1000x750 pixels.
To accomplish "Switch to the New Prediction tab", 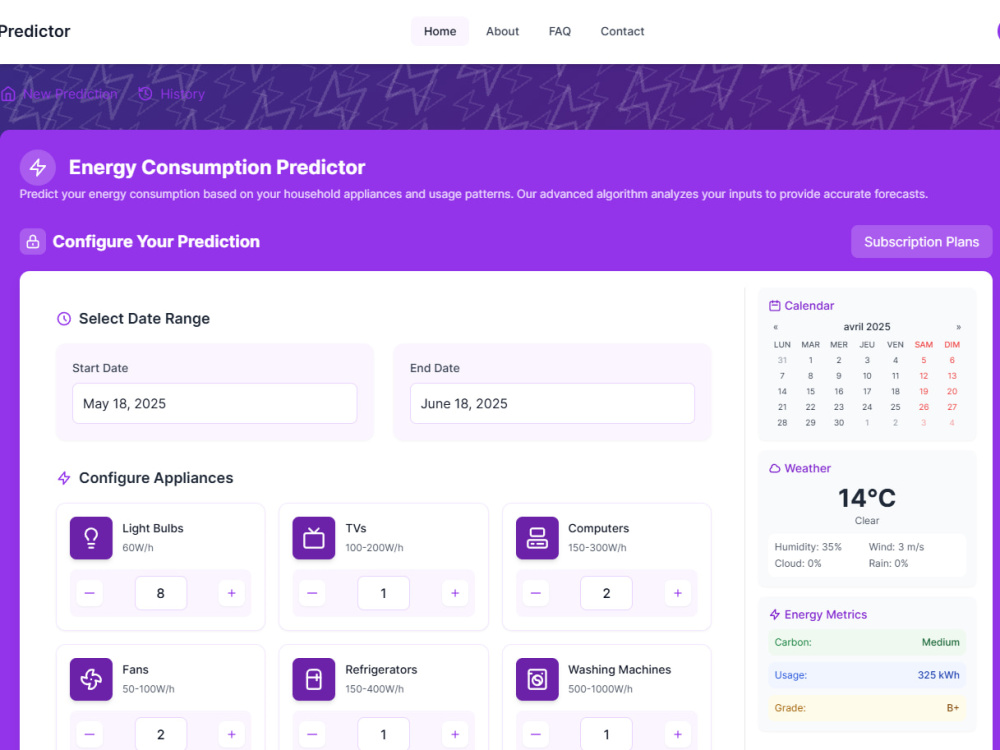I will click(x=59, y=94).
